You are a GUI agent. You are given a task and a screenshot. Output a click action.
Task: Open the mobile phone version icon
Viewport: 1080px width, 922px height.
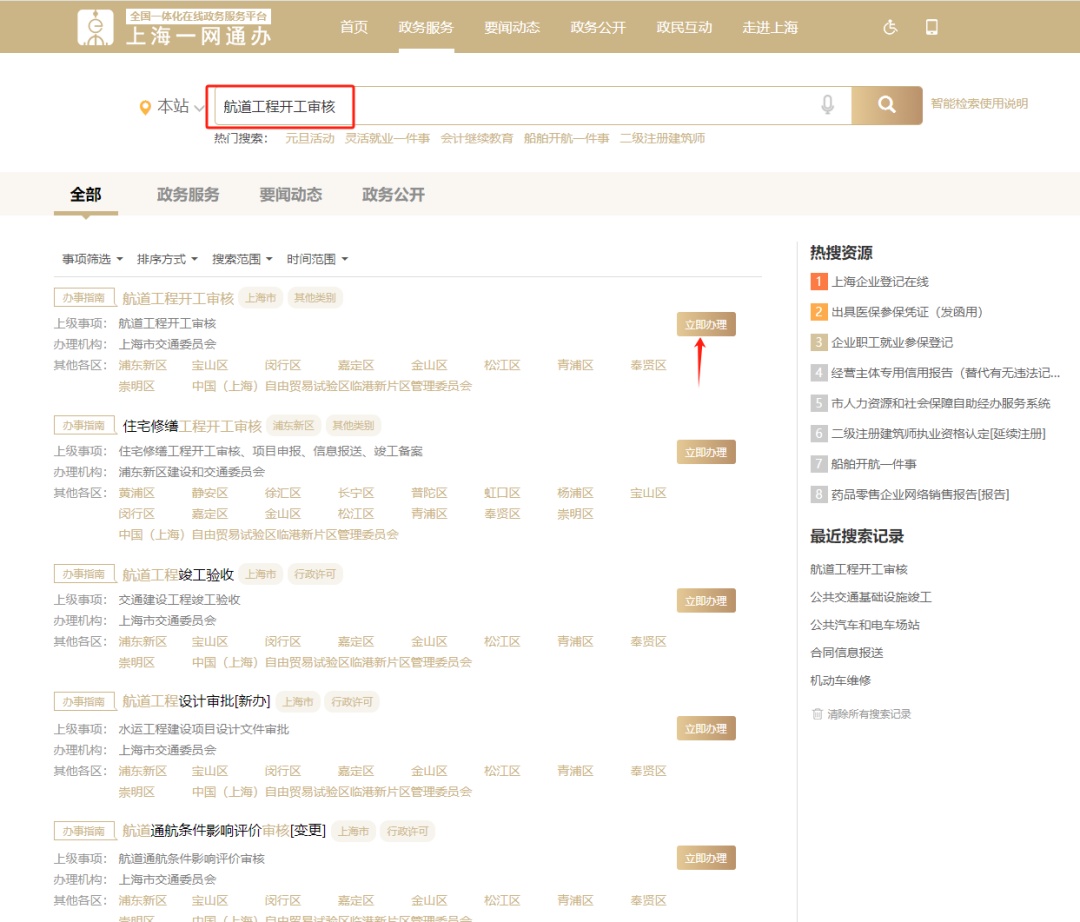tap(932, 27)
